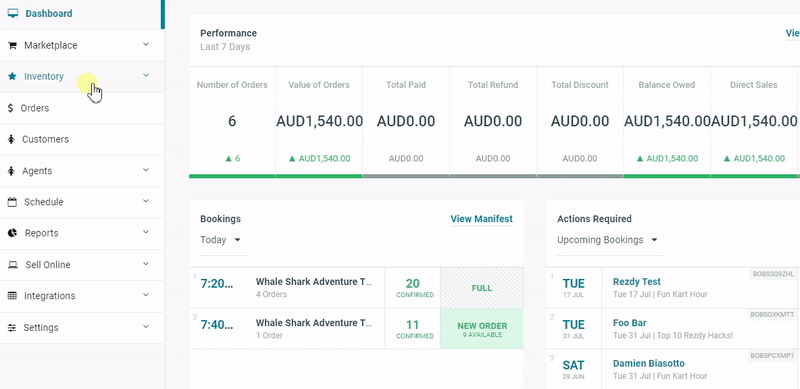This screenshot has height=389, width=800.
Task: Click the Schedule calendar icon
Action: [x=12, y=202]
